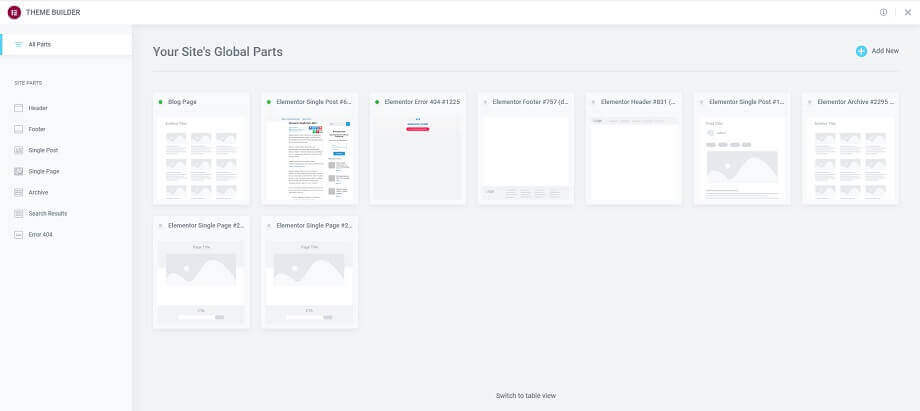
Task: Open the Blog Page template thumbnail
Action: click(x=201, y=158)
